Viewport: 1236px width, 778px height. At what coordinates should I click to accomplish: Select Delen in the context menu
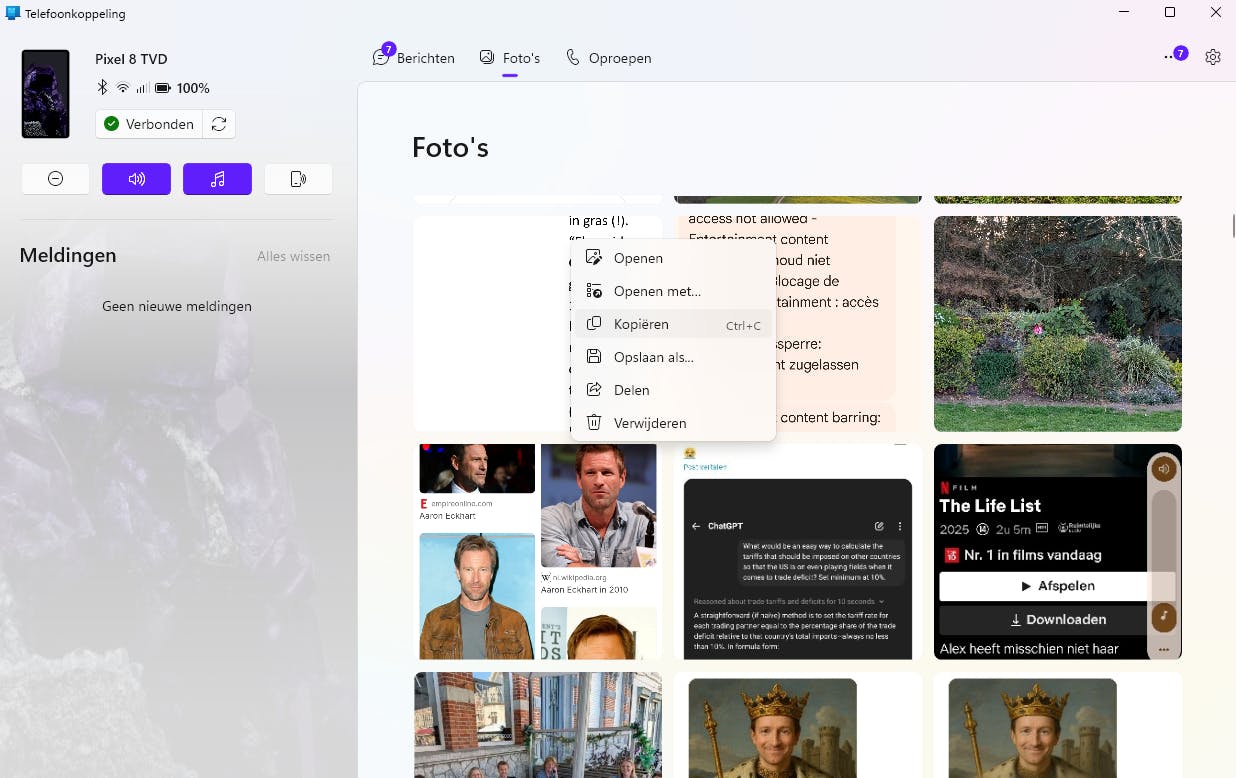(x=673, y=390)
